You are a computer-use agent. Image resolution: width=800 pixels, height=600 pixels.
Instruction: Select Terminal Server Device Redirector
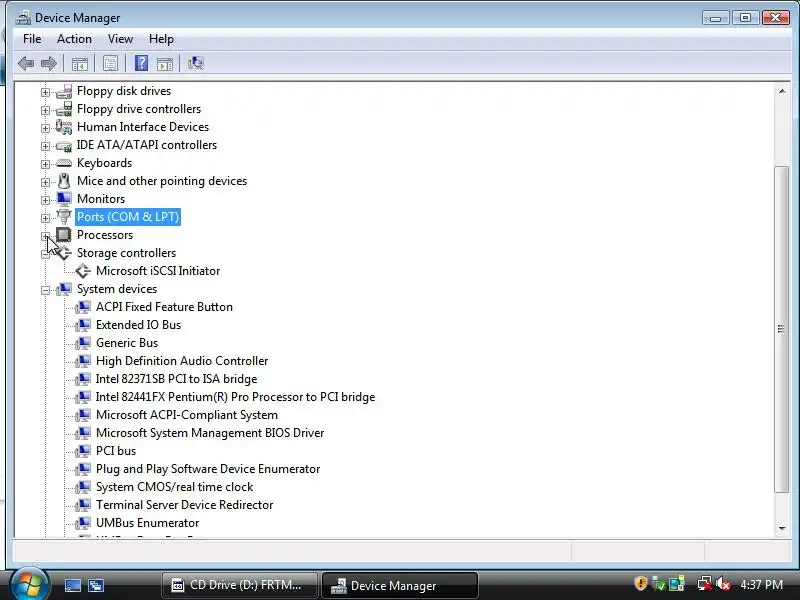point(185,505)
